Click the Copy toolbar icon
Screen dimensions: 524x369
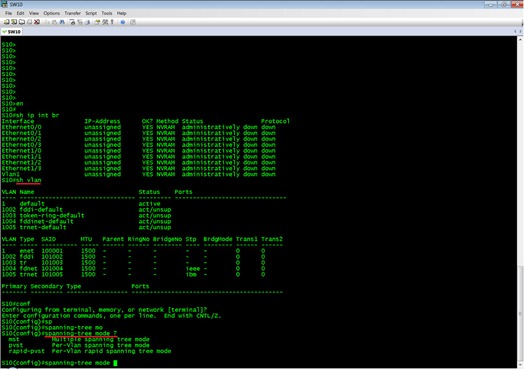[x=47, y=22]
